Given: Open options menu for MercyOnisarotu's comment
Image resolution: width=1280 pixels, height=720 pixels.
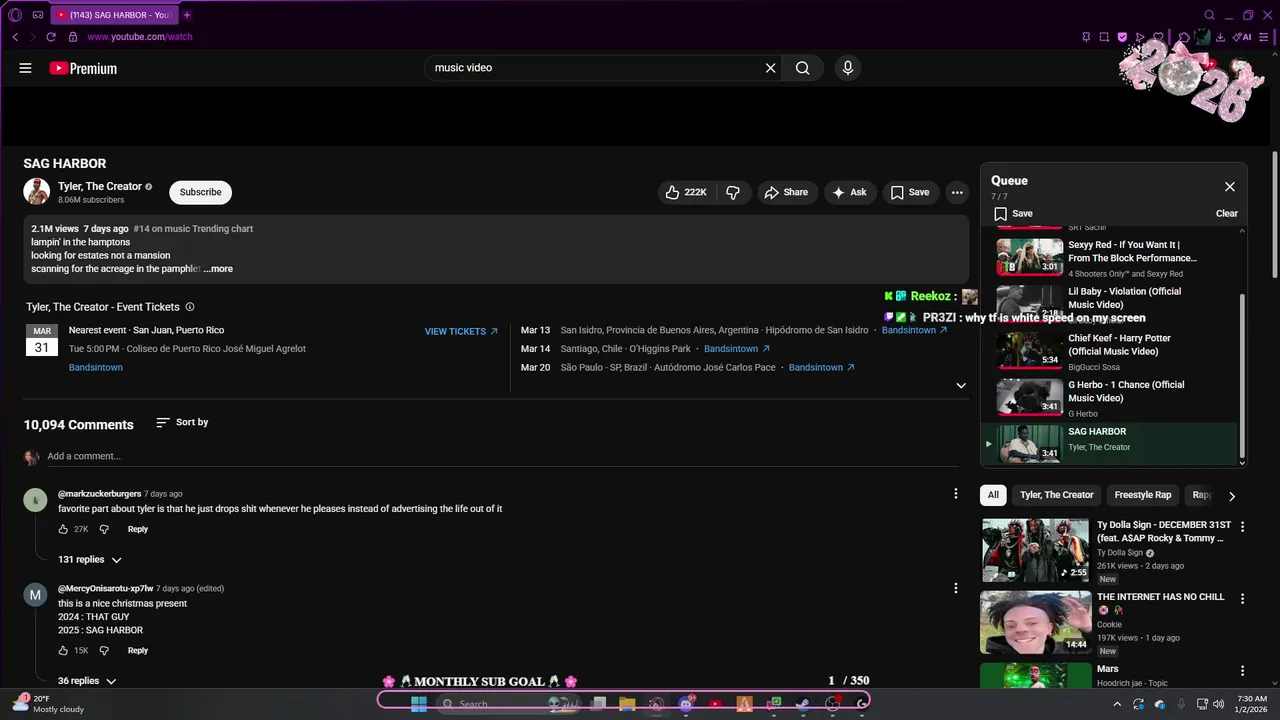Looking at the screenshot, I should point(956,588).
